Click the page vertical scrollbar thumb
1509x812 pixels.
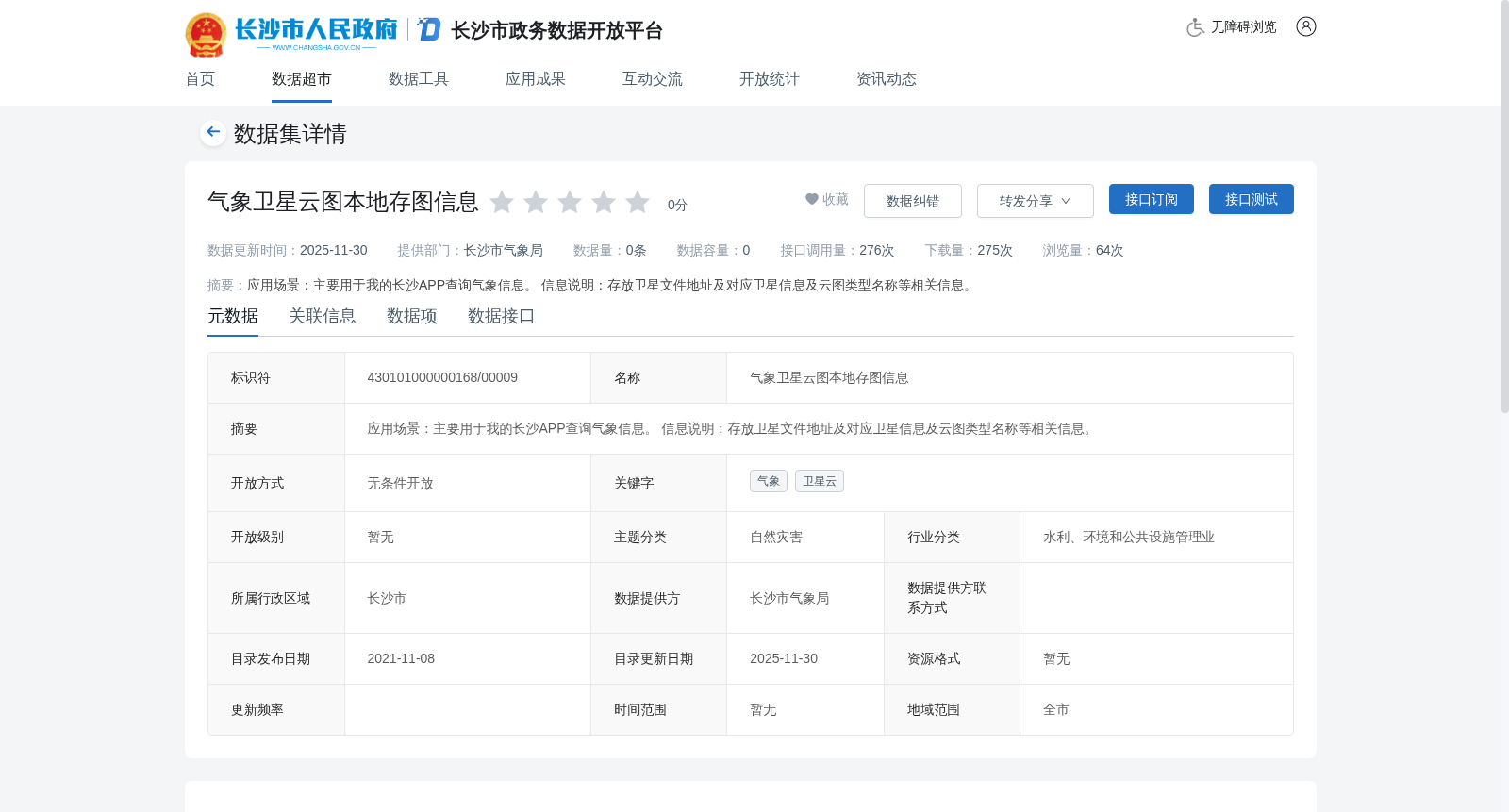click(1505, 207)
